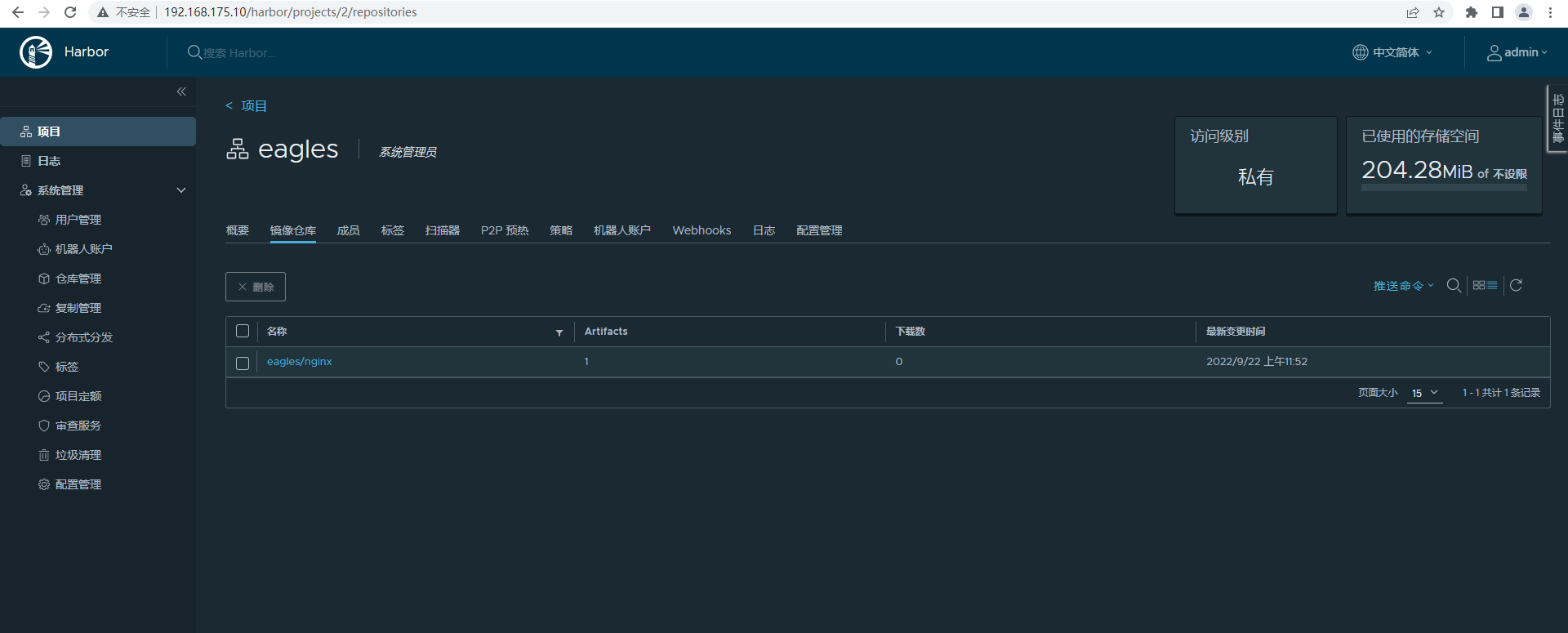This screenshot has width=1568, height=633.
Task: Open 项目定额 in sidebar
Action: point(78,396)
